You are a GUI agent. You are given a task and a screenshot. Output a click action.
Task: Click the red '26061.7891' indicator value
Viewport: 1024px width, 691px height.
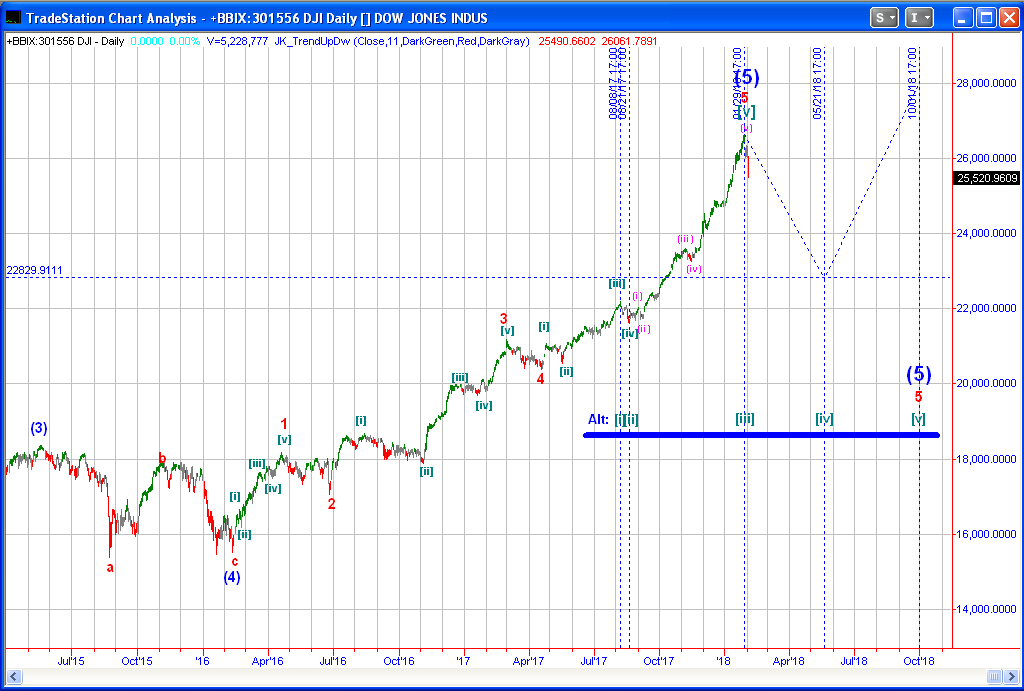pyautogui.click(x=630, y=41)
